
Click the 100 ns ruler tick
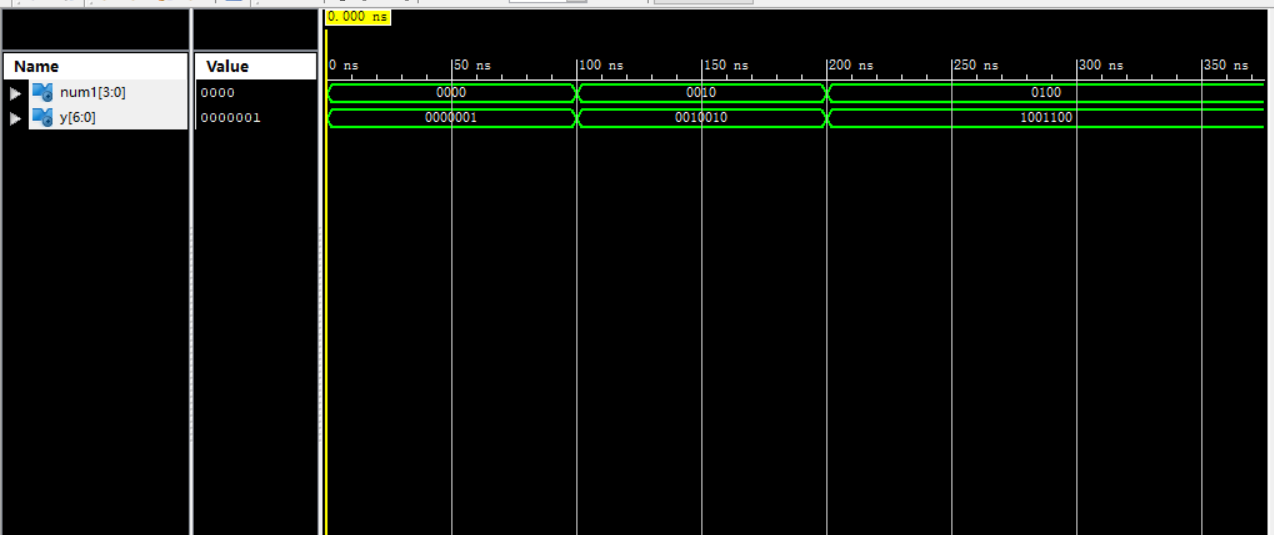pos(601,66)
